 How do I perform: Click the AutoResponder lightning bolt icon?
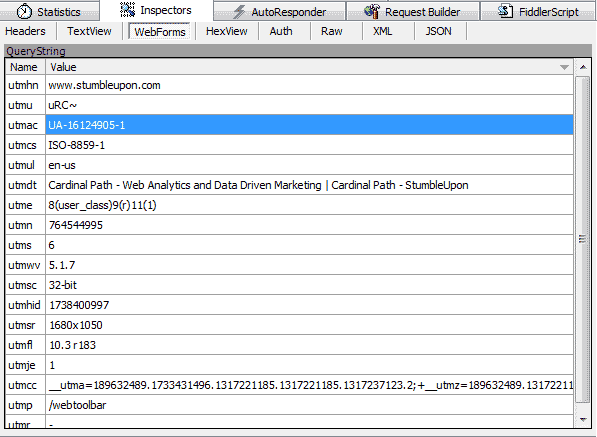click(239, 12)
